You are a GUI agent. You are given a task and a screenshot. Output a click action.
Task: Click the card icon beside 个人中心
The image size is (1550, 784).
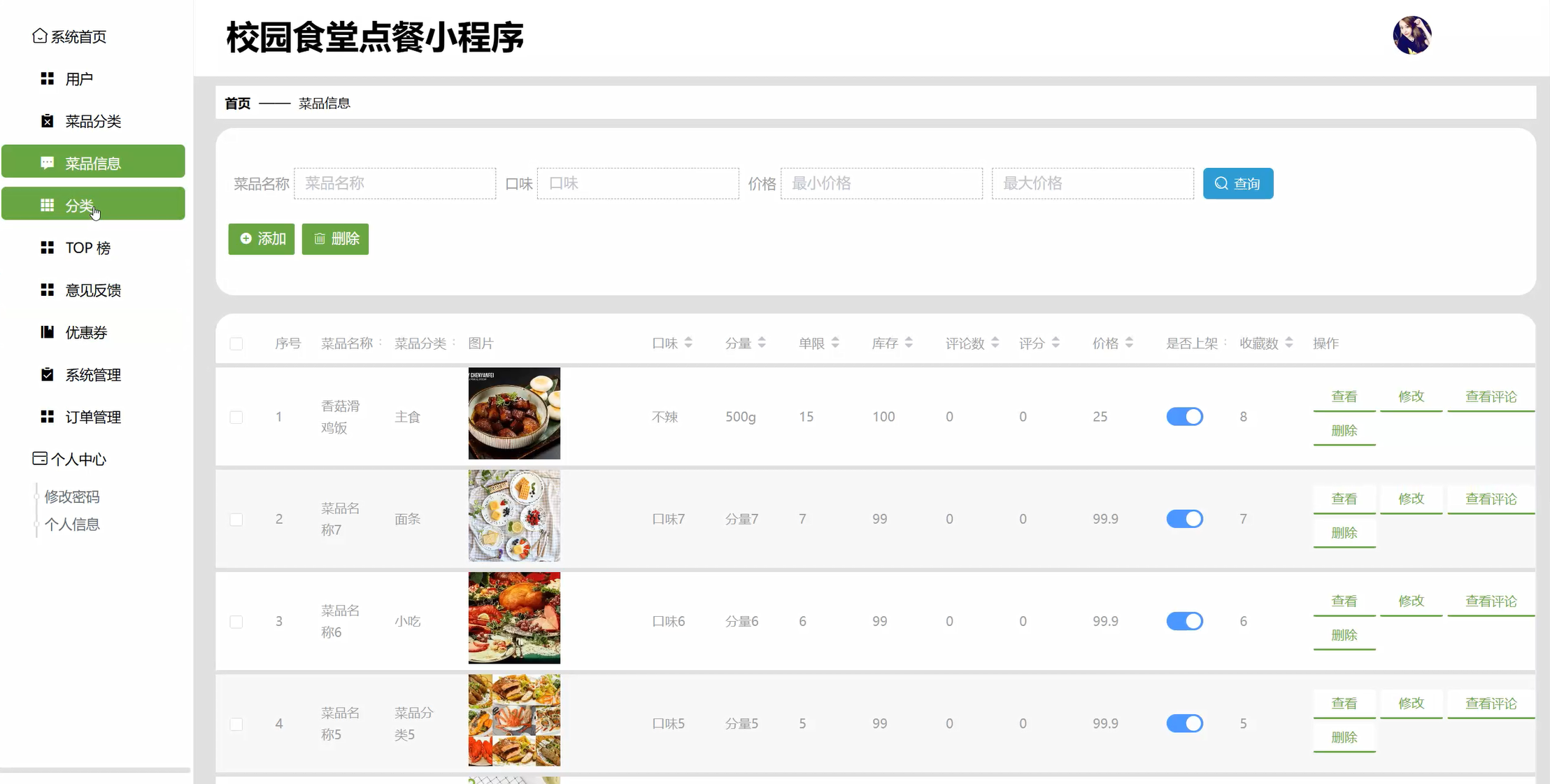click(x=40, y=459)
